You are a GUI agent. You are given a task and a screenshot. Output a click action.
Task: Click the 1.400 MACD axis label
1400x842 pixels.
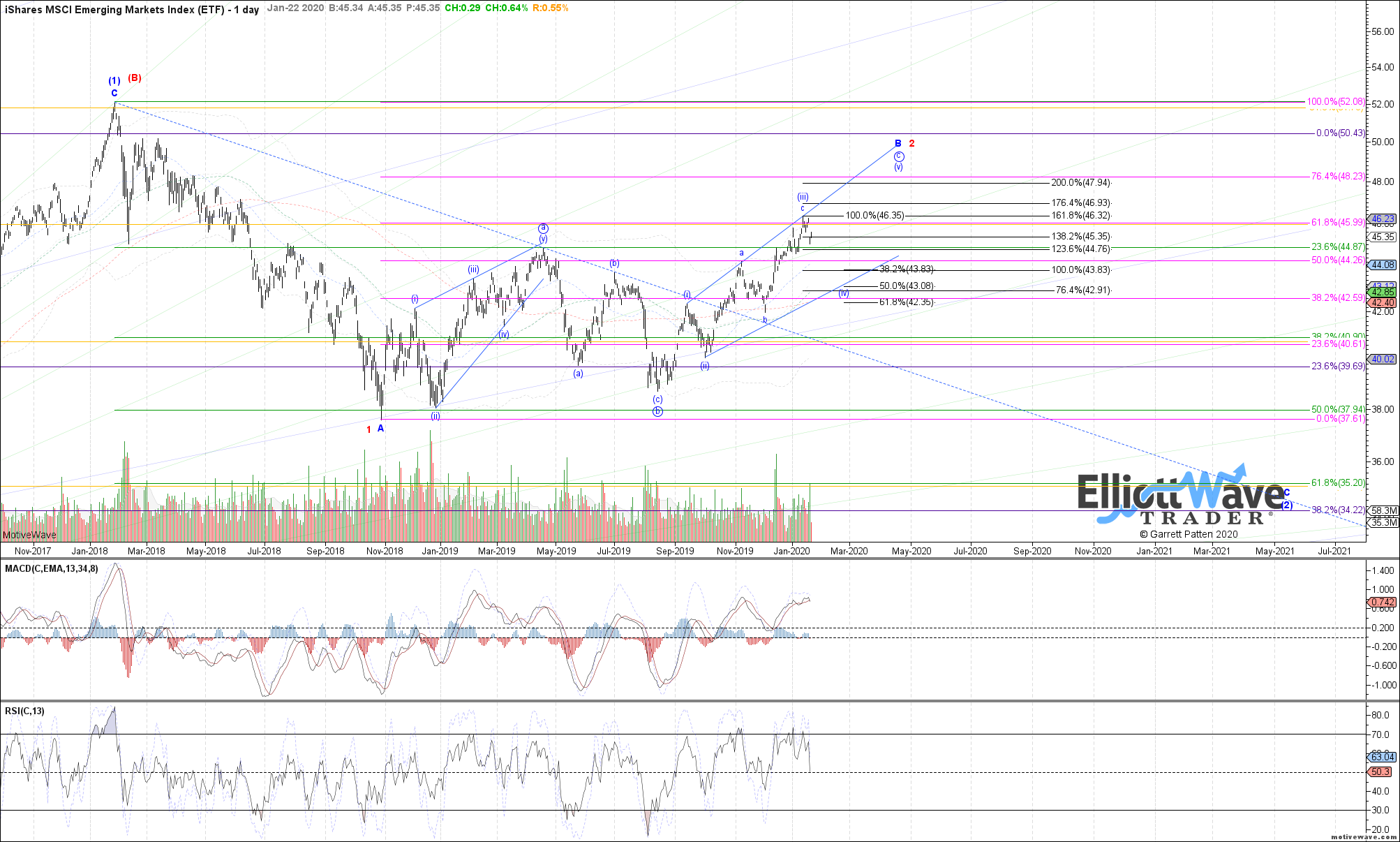pyautogui.click(x=1383, y=570)
